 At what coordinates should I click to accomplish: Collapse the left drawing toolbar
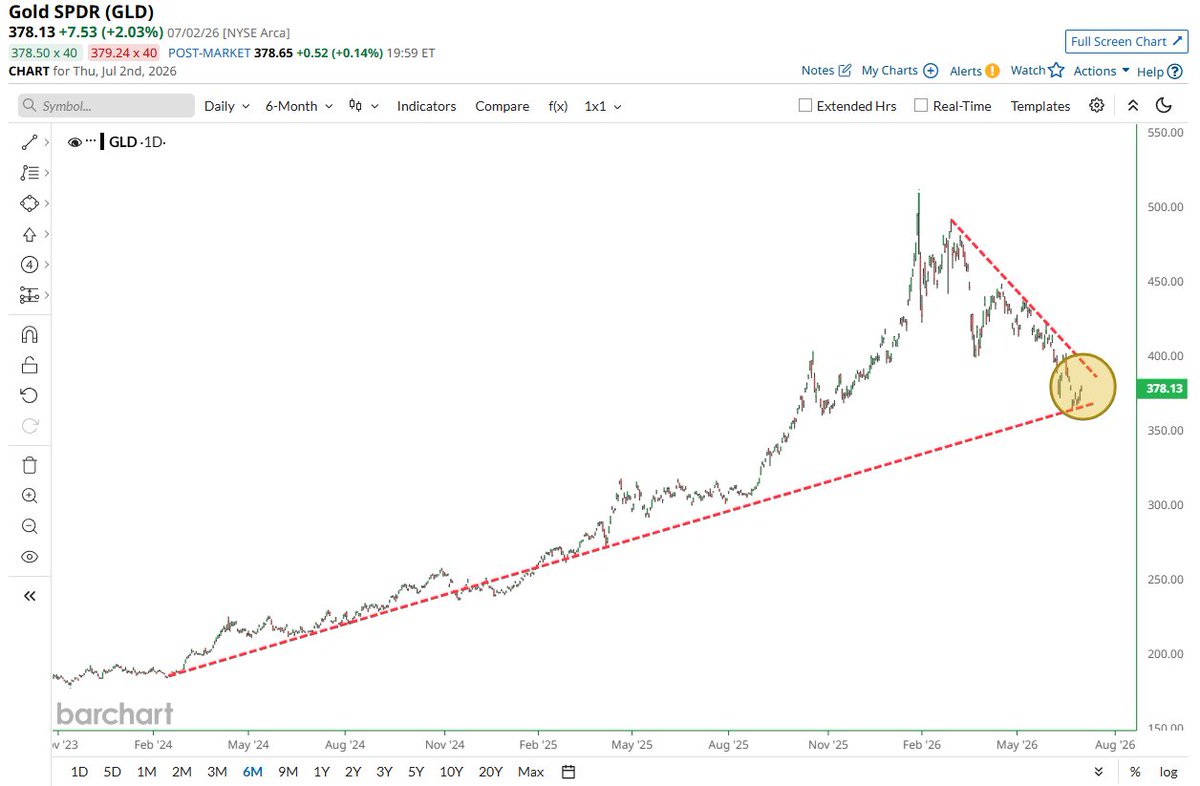coord(29,596)
